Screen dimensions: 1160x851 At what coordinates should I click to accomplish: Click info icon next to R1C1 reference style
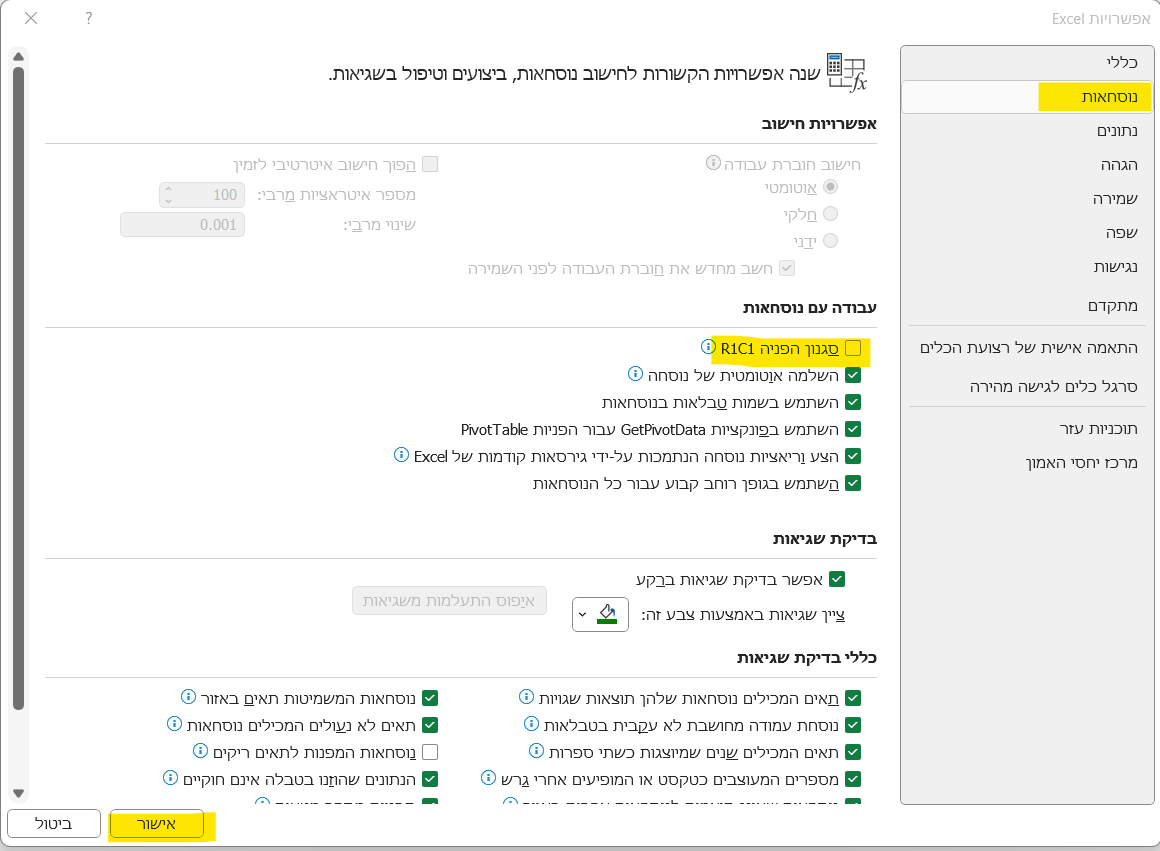point(708,347)
